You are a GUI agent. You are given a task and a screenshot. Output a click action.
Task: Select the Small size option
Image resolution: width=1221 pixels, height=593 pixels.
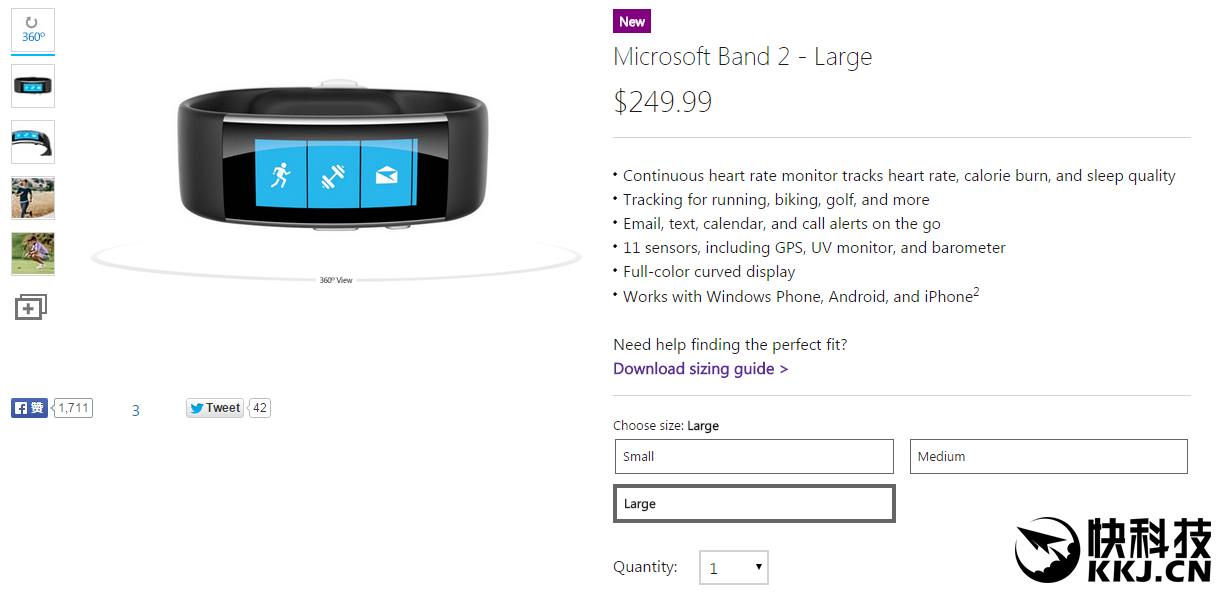[x=754, y=456]
